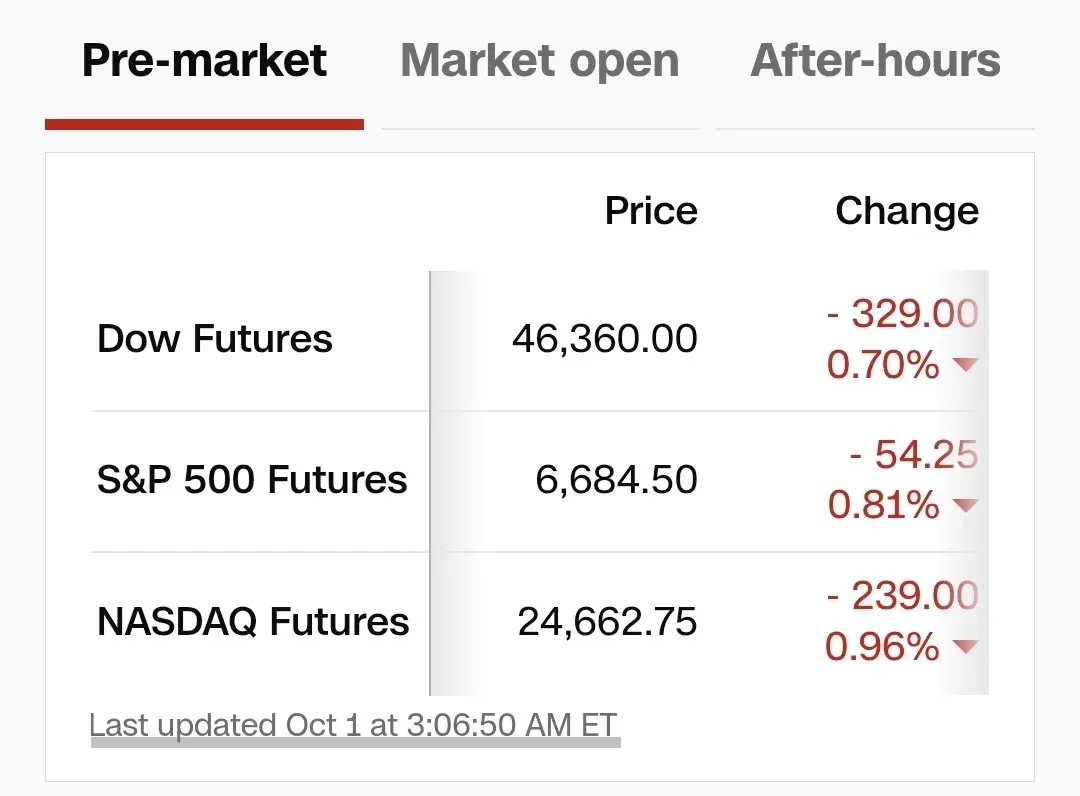Select the Pre-market tab
The width and height of the screenshot is (1080, 796).
pyautogui.click(x=204, y=61)
